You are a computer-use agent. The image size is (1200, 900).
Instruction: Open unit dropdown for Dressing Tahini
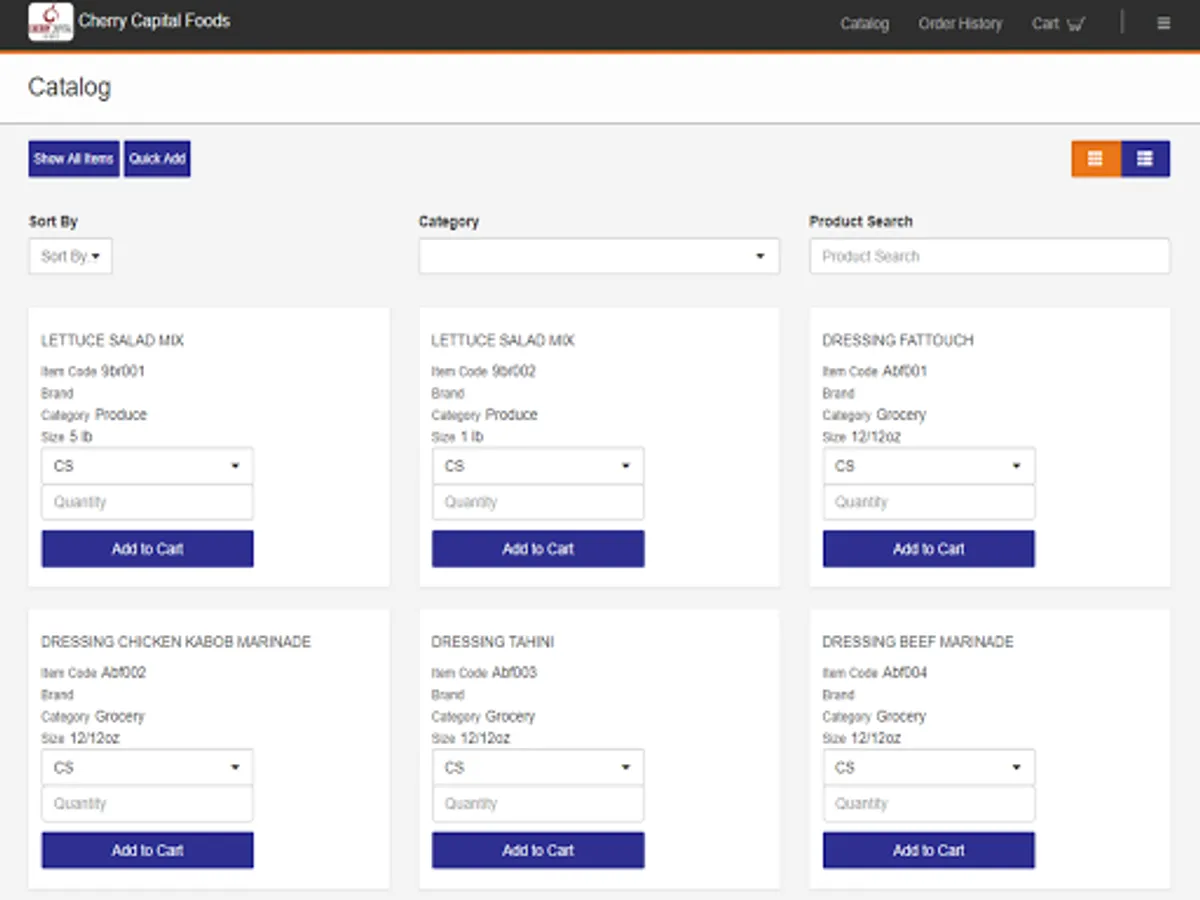click(x=538, y=768)
